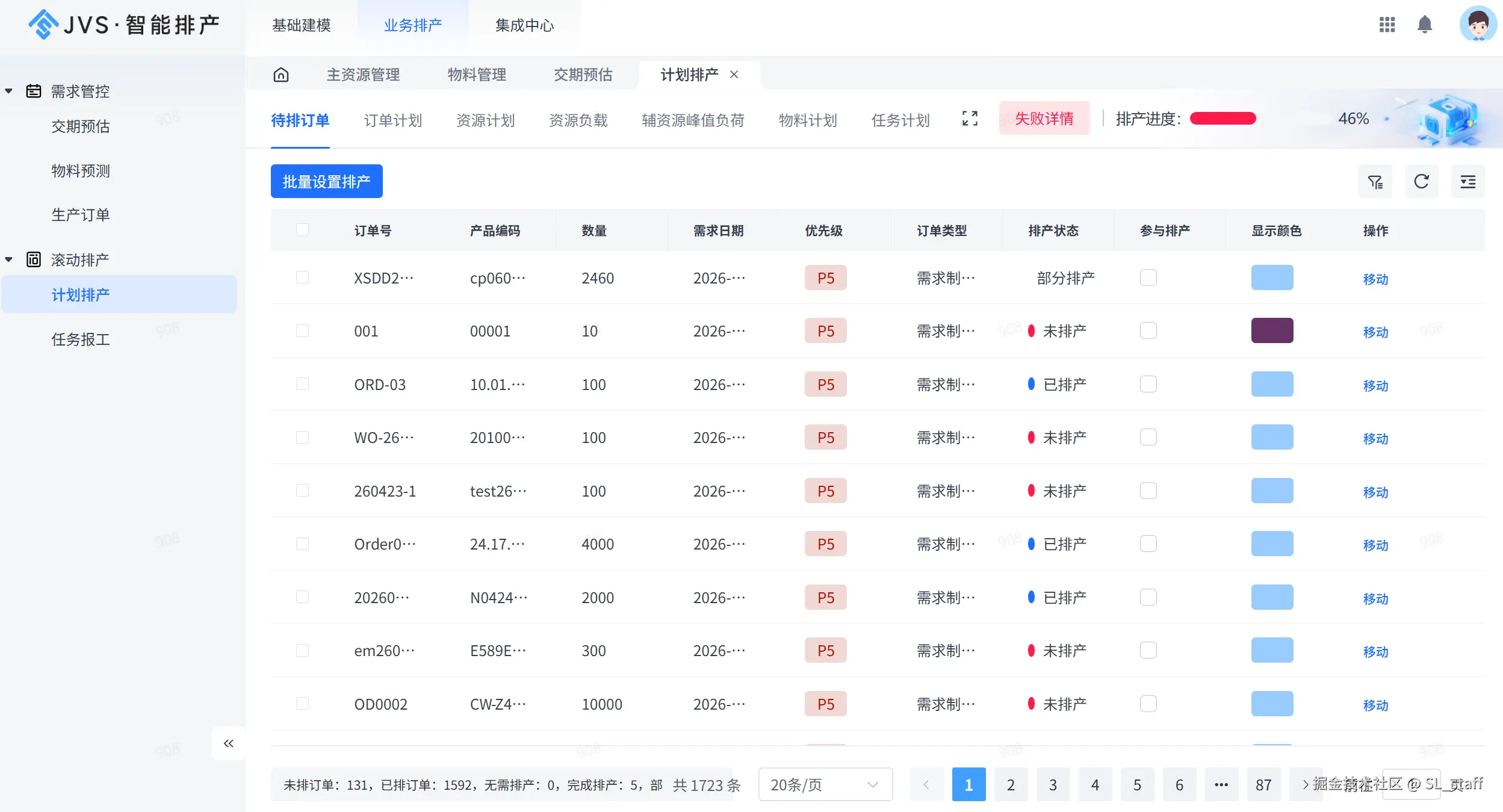The width and height of the screenshot is (1503, 812).
Task: Collapse the 滚动排产 tree section
Action: click(x=9, y=260)
